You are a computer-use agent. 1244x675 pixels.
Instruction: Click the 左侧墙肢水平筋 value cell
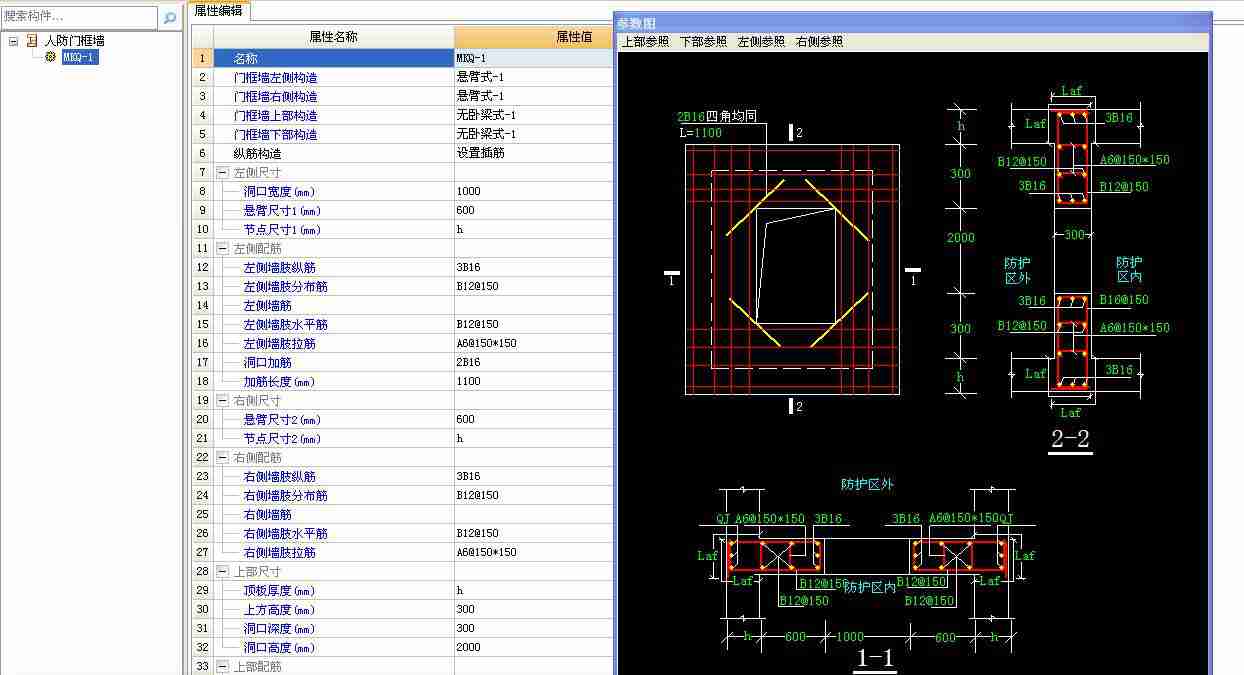534,324
